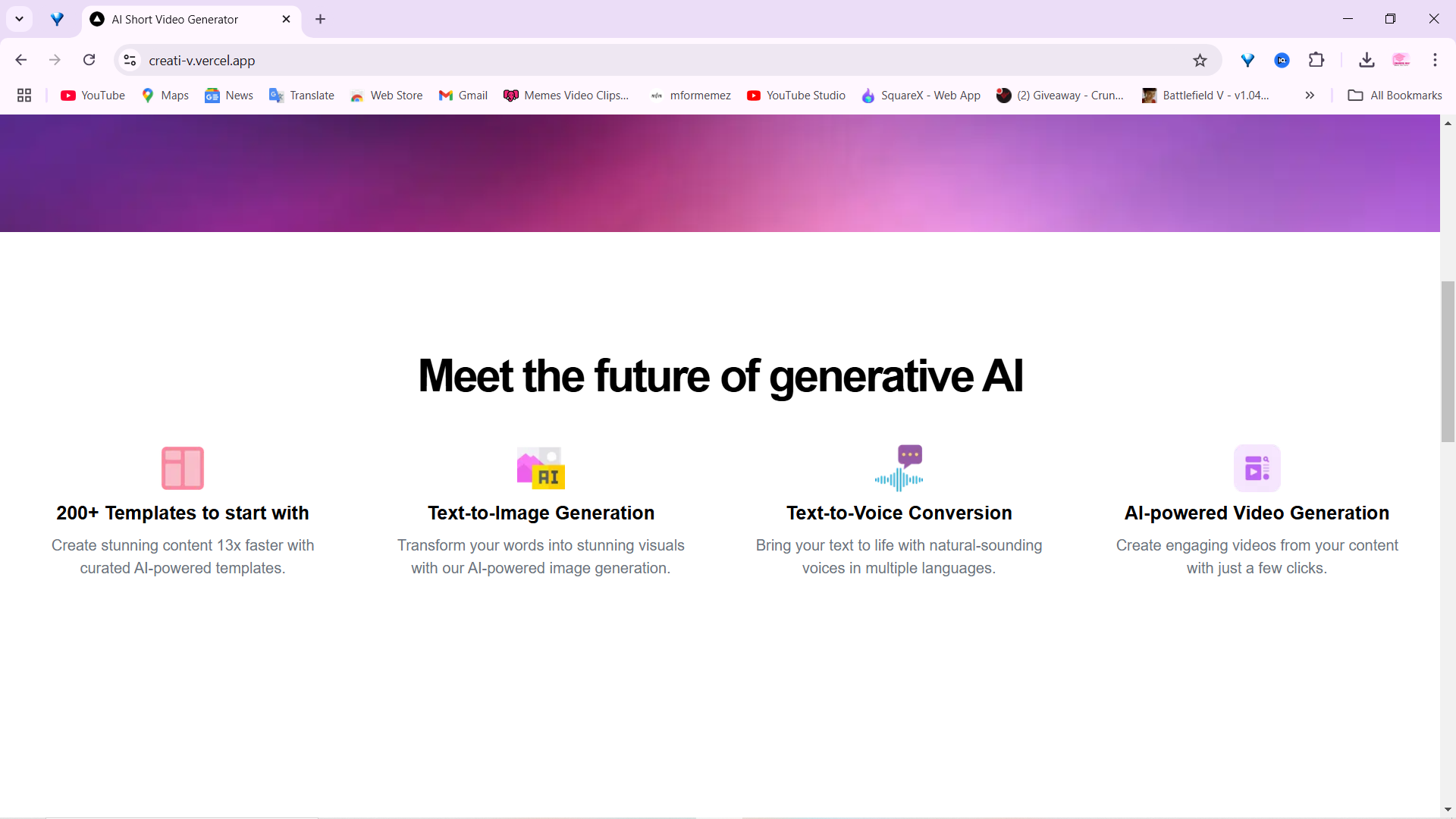Bookmark this page with the star icon

point(1200,61)
